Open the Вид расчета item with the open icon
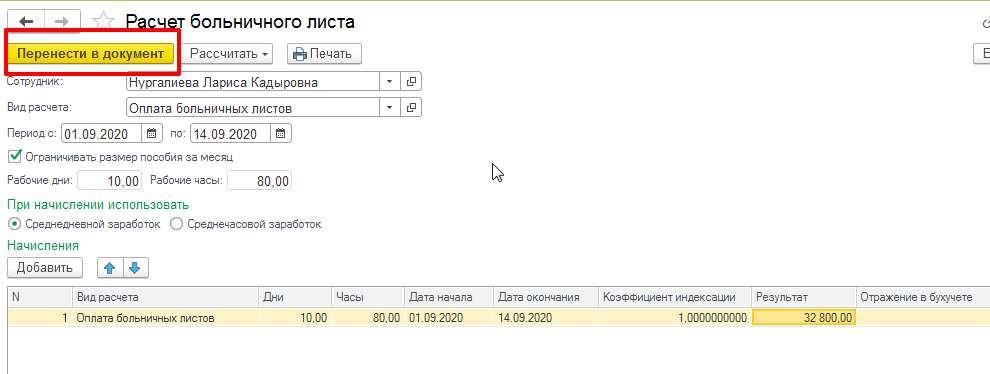Screen dimensions: 990x374 click(x=411, y=107)
